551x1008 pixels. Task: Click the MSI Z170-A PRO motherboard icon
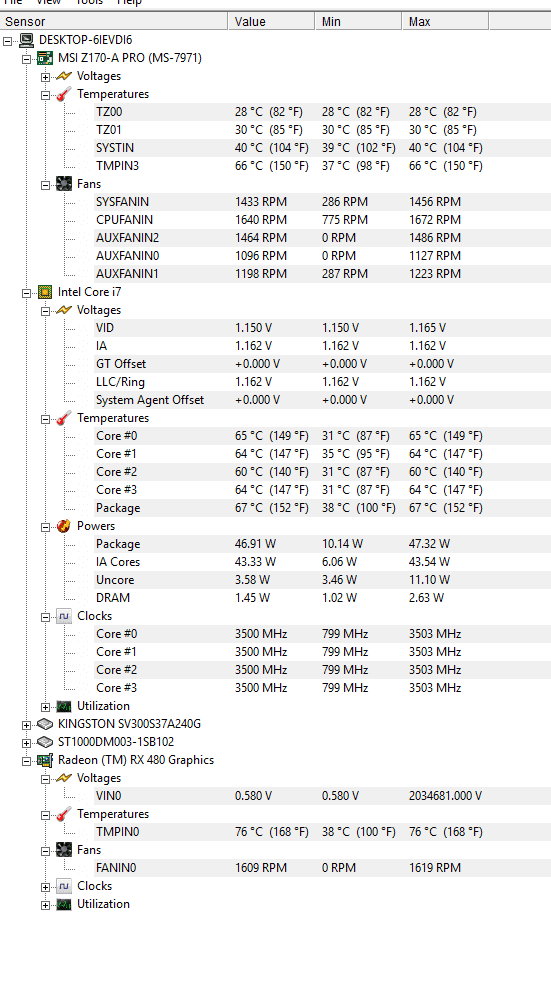coord(44,58)
